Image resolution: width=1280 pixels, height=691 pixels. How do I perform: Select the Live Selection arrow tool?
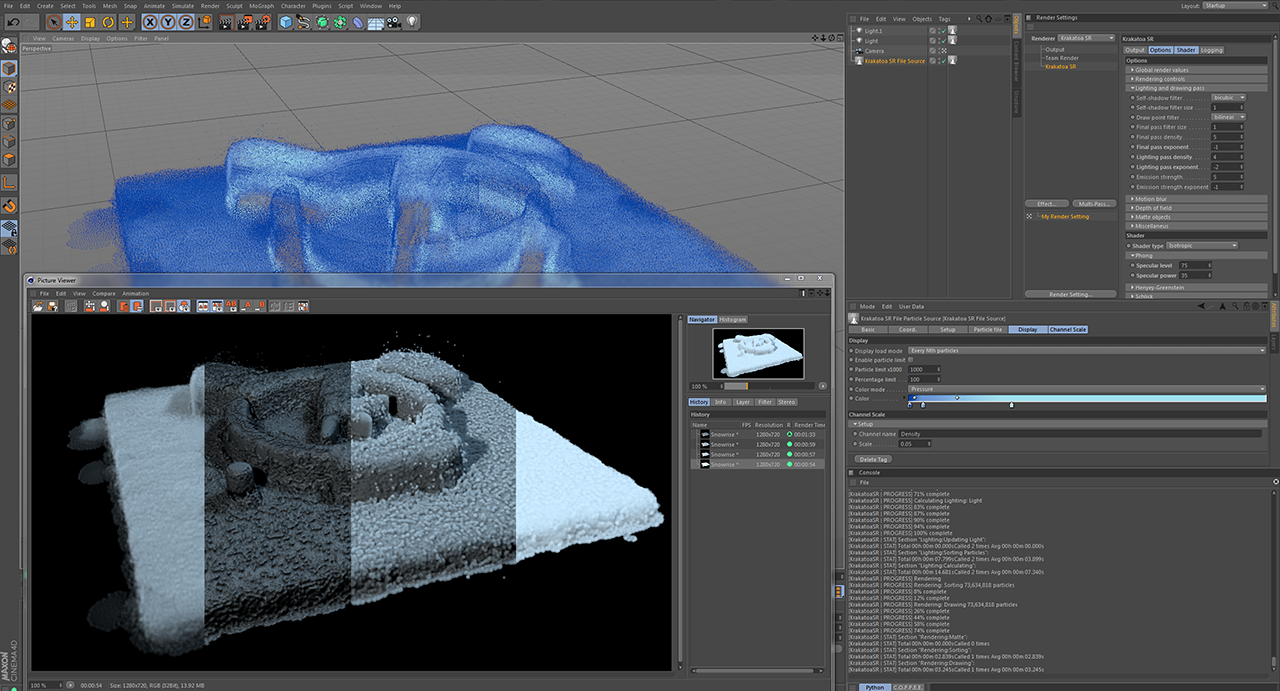(54, 21)
